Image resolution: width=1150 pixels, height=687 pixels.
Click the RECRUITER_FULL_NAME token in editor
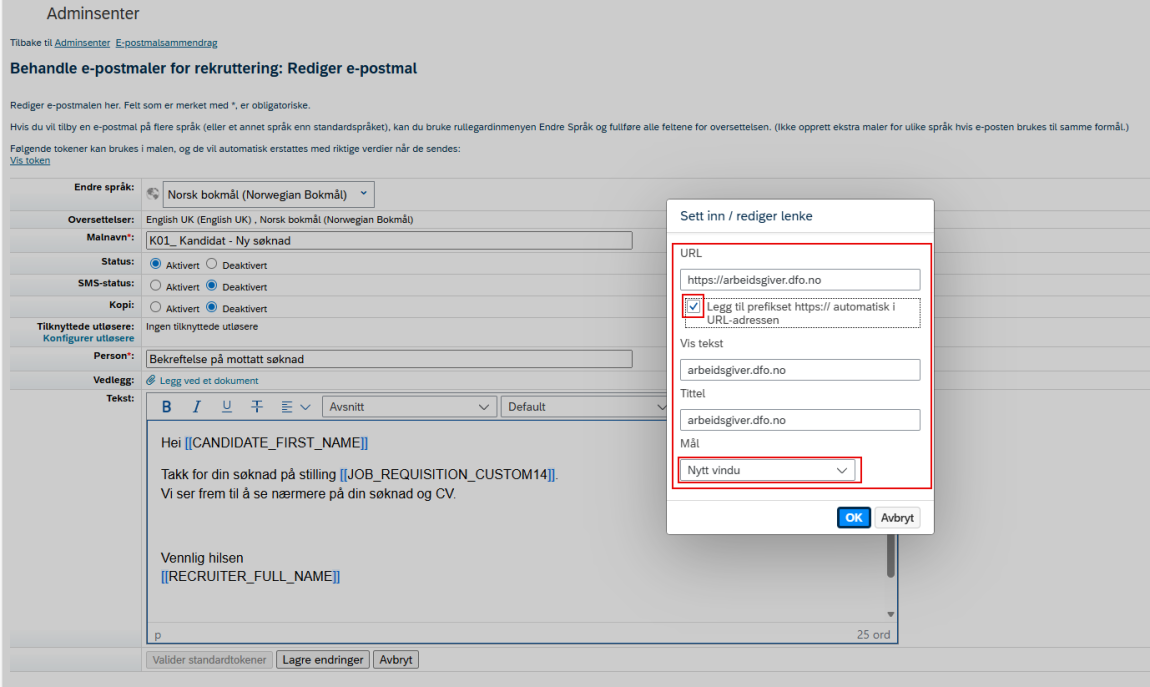coord(250,576)
